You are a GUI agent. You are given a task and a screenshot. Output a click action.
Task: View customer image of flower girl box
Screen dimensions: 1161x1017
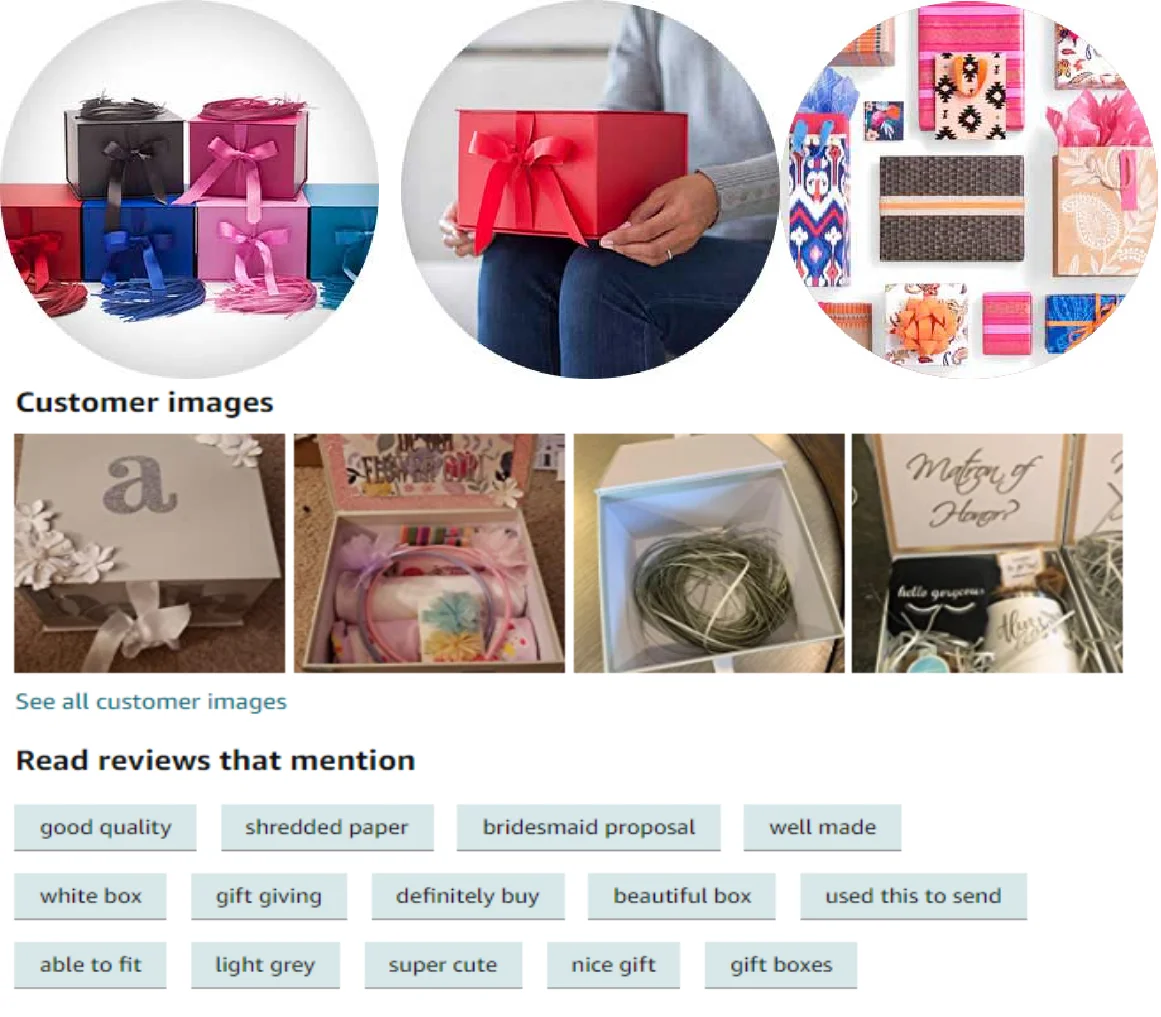tap(429, 553)
